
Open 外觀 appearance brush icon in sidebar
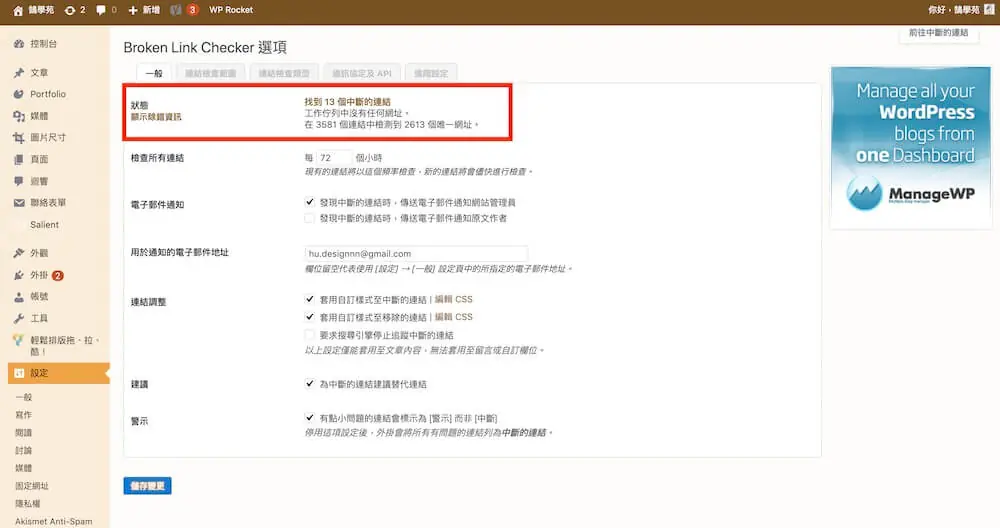click(x=19, y=253)
